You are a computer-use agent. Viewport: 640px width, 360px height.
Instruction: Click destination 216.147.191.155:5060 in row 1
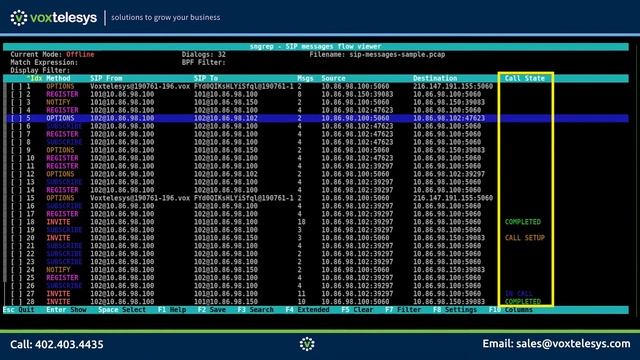453,87
